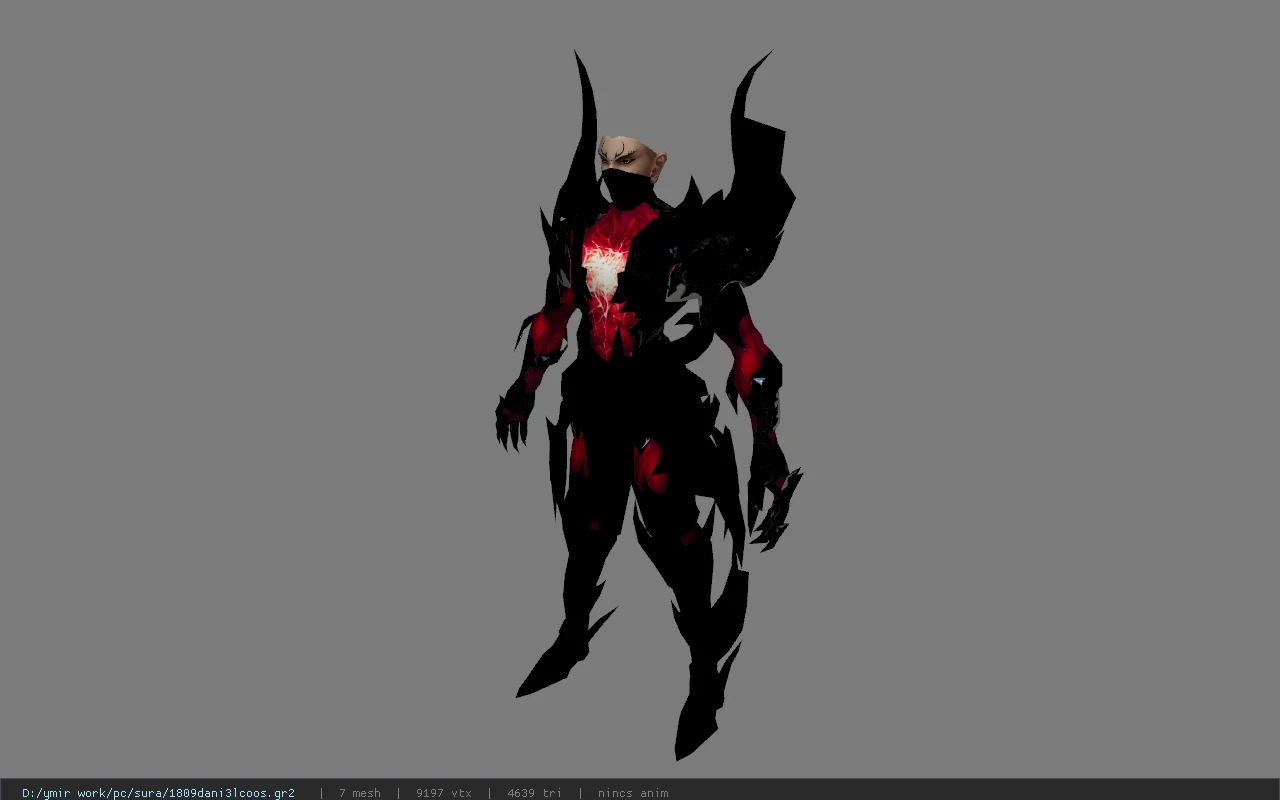The image size is (1280, 800).
Task: Click the '4639 tri' triangle count
Action: pos(534,793)
